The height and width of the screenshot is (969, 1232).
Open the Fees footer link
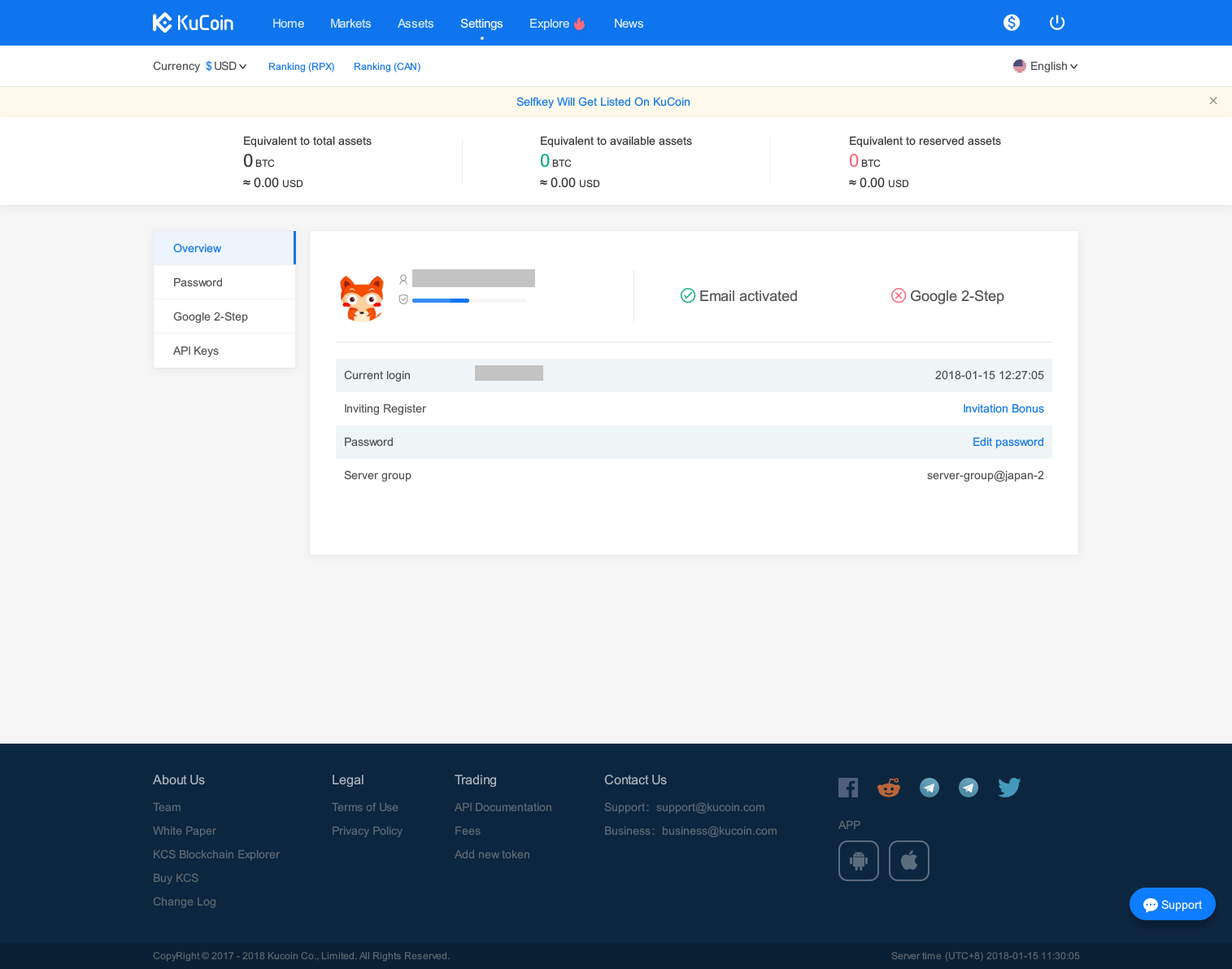pos(468,831)
